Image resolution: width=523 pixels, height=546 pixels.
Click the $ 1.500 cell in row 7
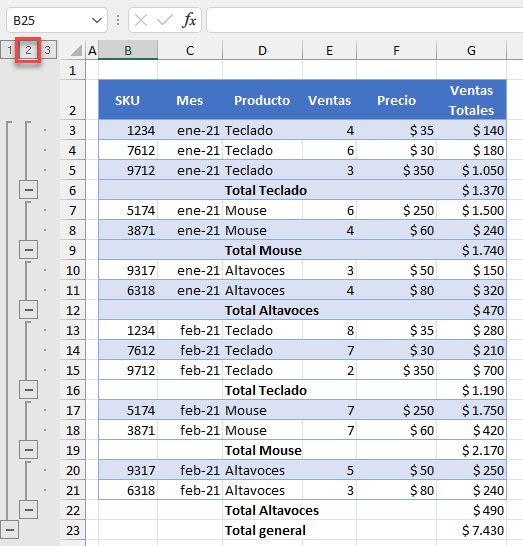(x=471, y=210)
